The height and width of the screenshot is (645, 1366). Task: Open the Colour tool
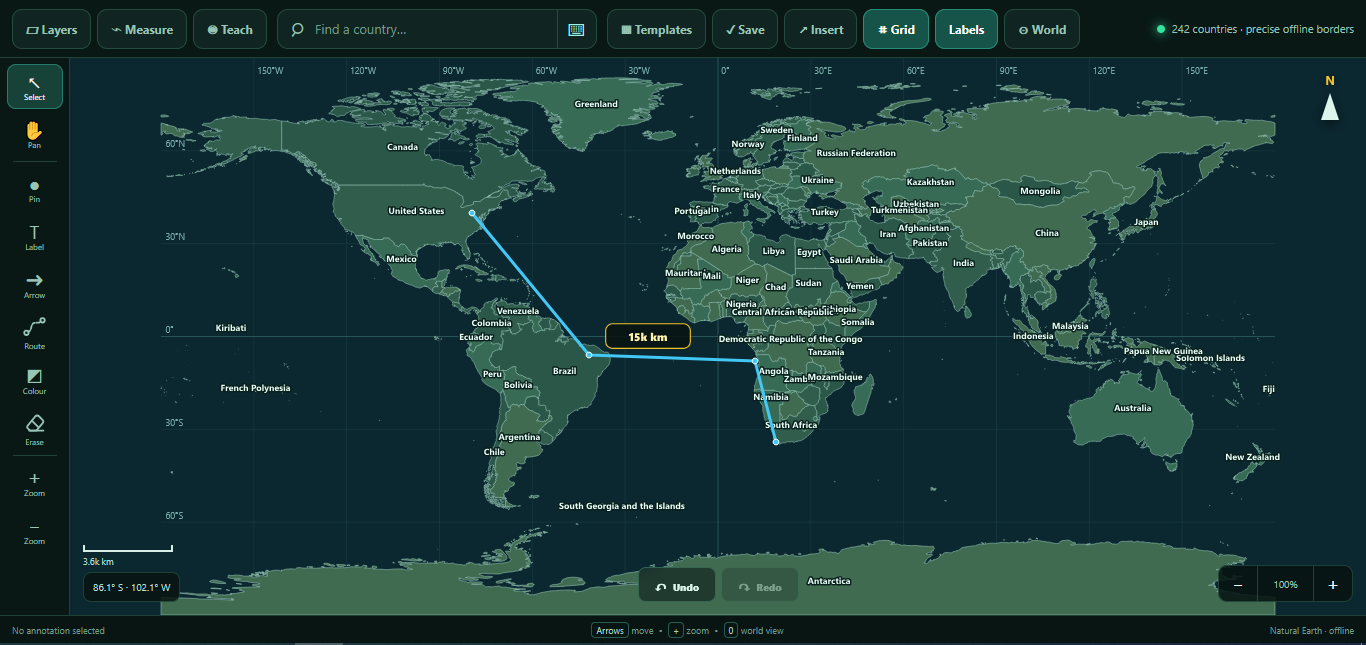click(x=35, y=382)
